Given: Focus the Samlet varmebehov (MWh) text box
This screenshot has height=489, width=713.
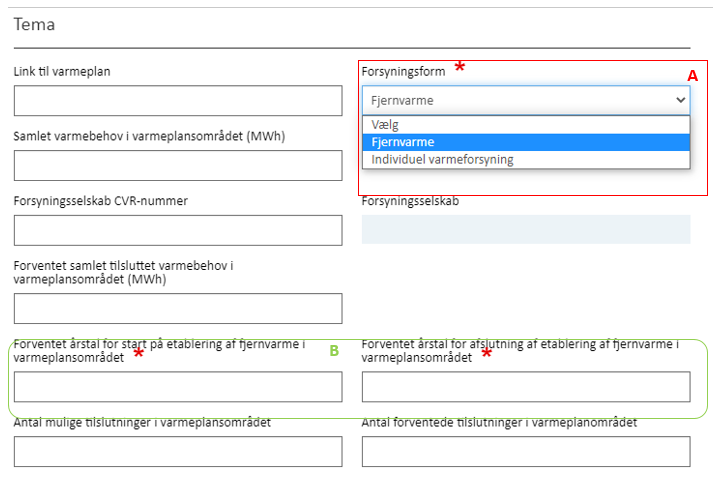Looking at the screenshot, I should coord(178,165).
